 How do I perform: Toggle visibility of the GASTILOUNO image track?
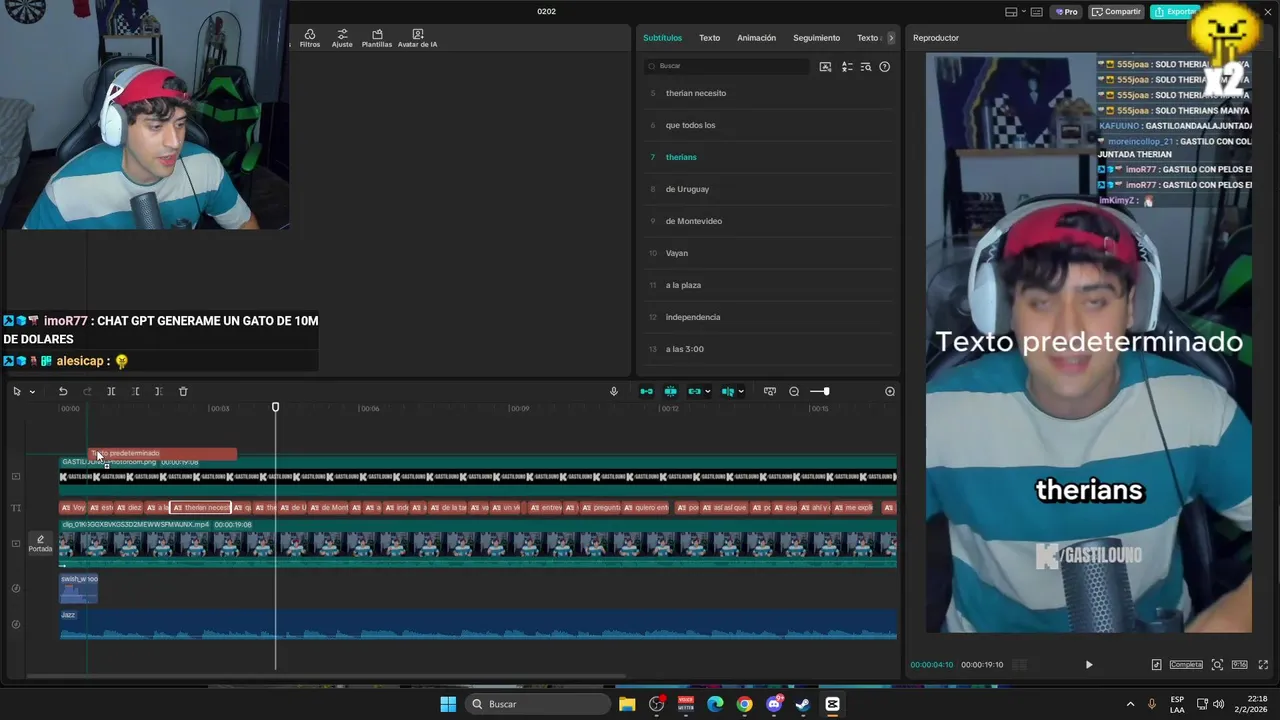pos(15,476)
